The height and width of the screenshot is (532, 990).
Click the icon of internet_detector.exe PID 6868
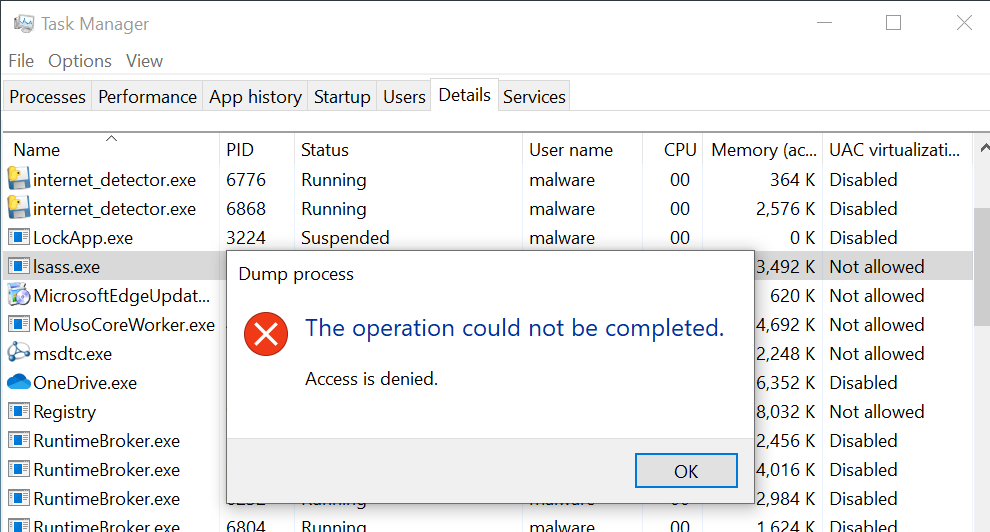[19, 208]
